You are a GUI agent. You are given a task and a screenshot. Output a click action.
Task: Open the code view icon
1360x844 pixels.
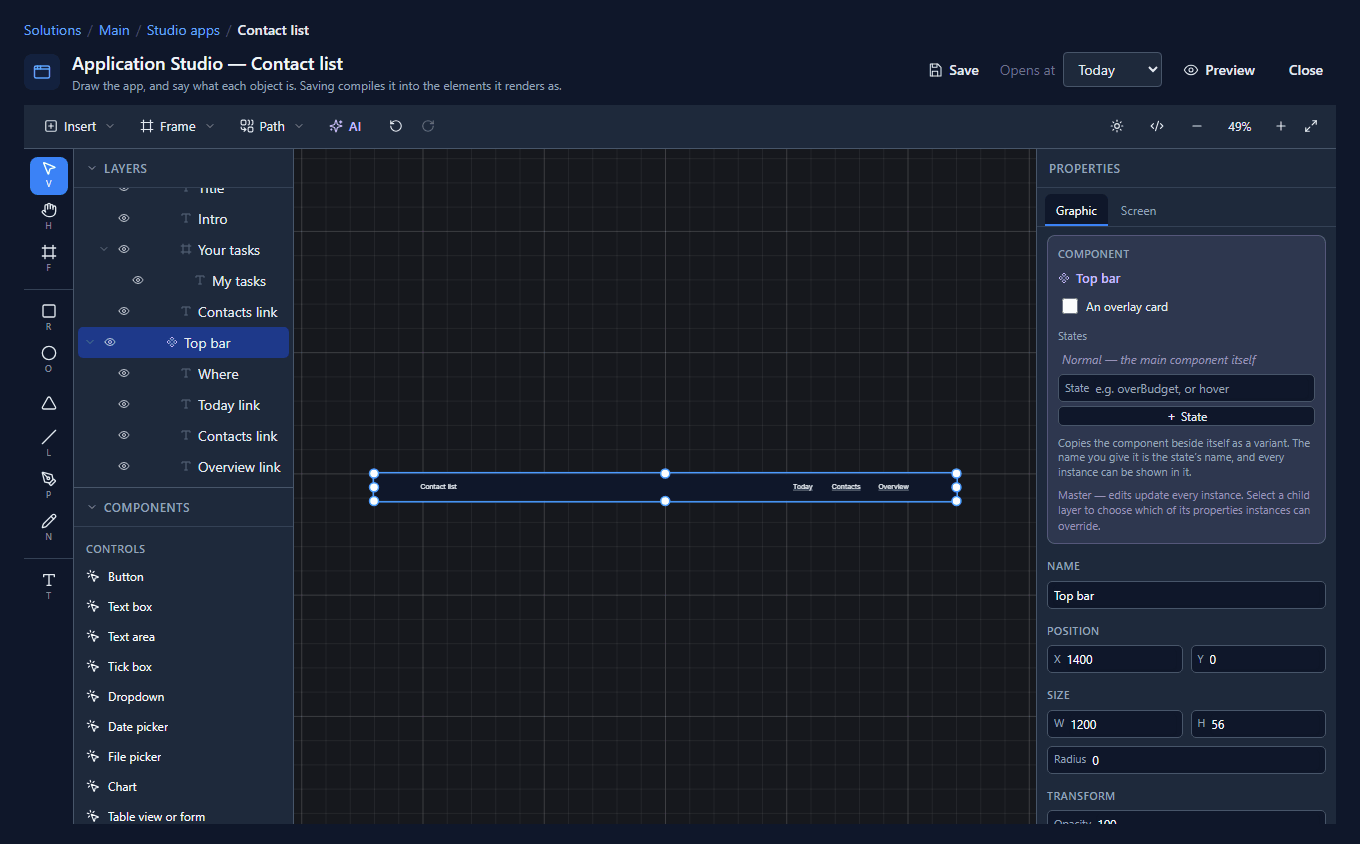(x=1157, y=126)
